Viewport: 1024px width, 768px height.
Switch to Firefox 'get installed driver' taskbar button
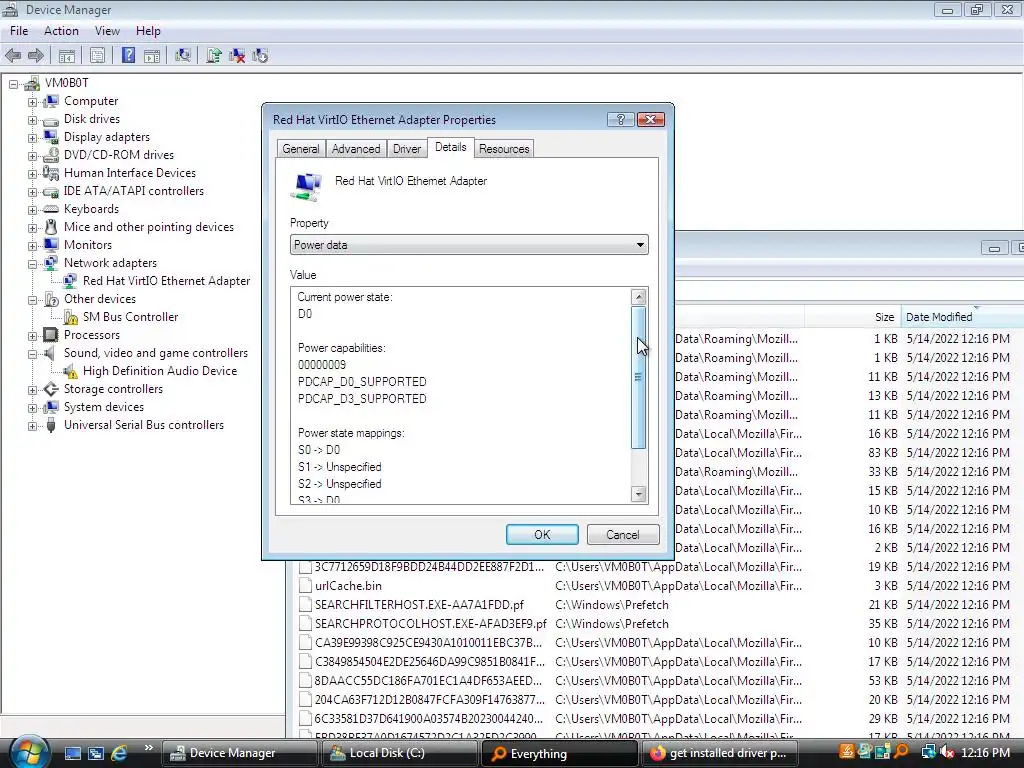[x=718, y=753]
